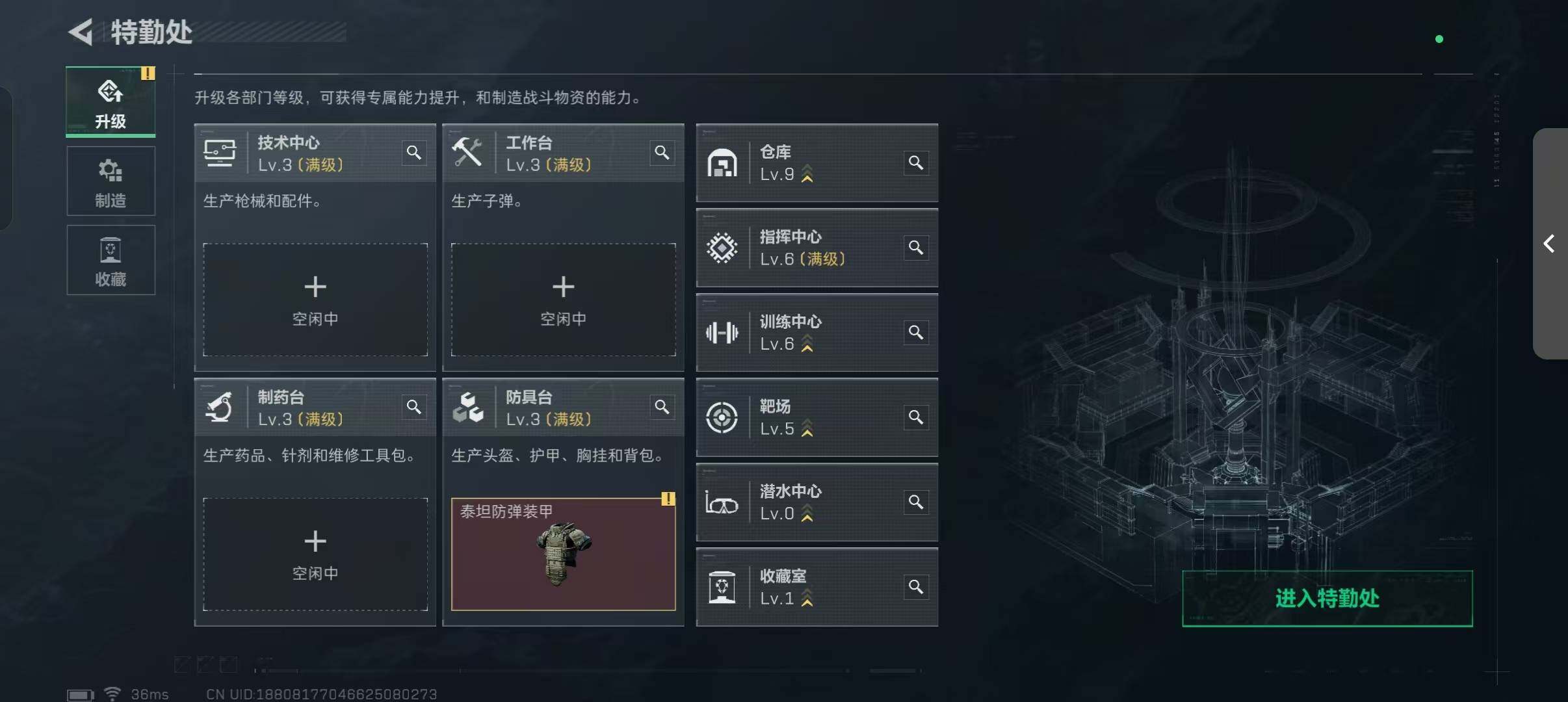The image size is (1568, 702).
Task: Click the magnifier icon for 仓库
Action: pyautogui.click(x=916, y=162)
